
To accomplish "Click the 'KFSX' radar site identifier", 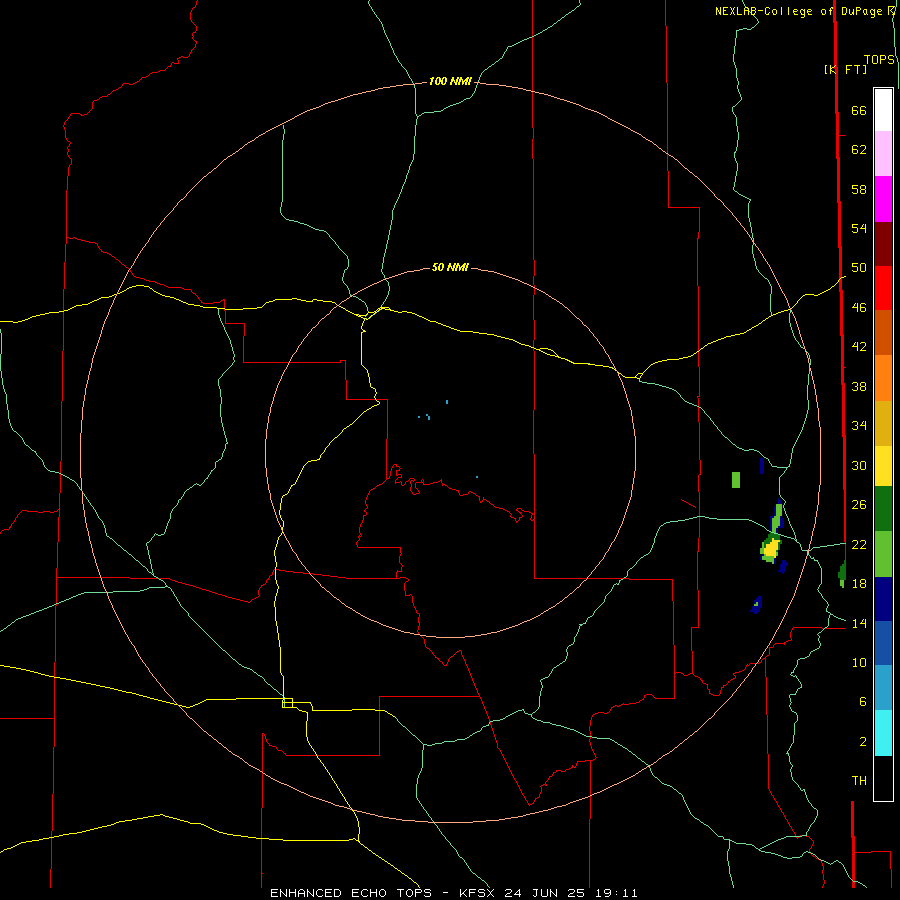I will click(476, 893).
